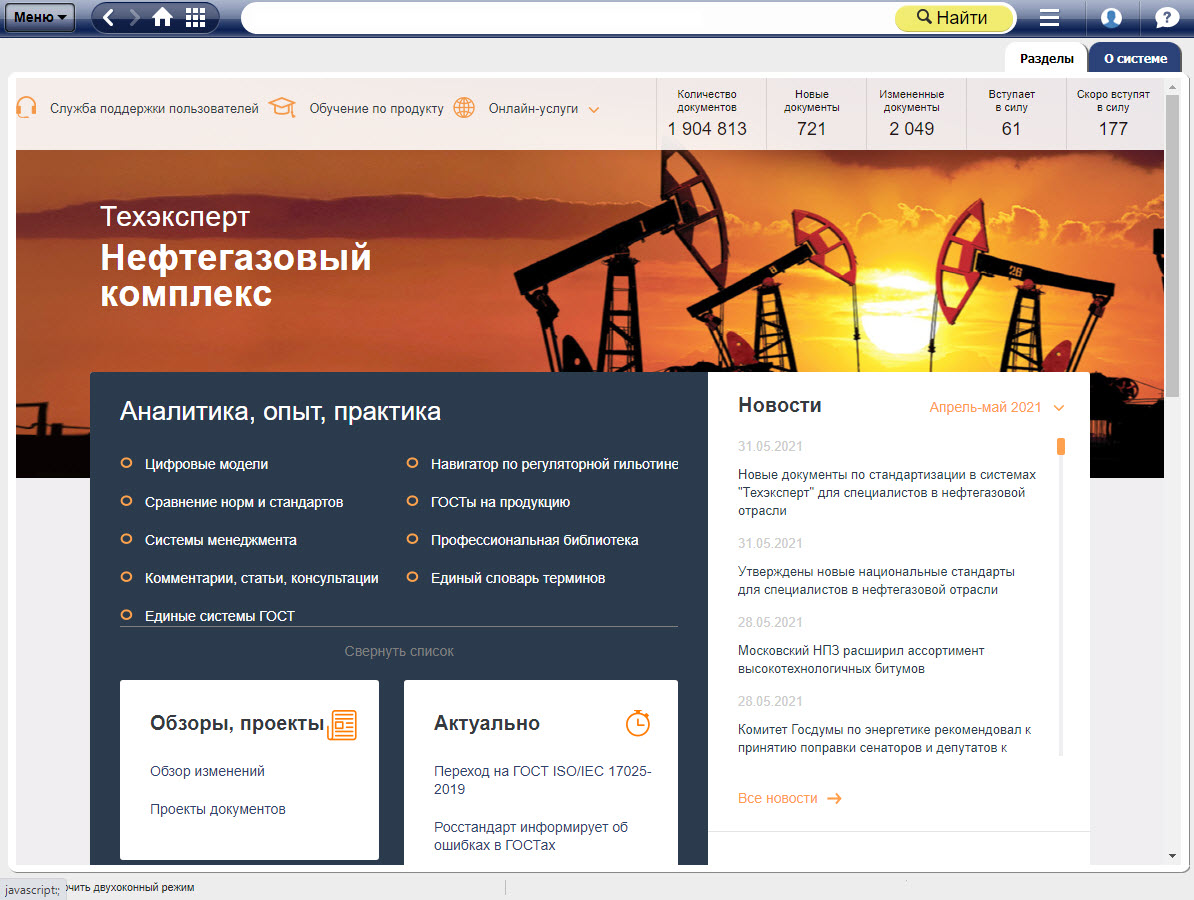Open the Меню dropdown button
The height and width of the screenshot is (900, 1194).
click(40, 18)
